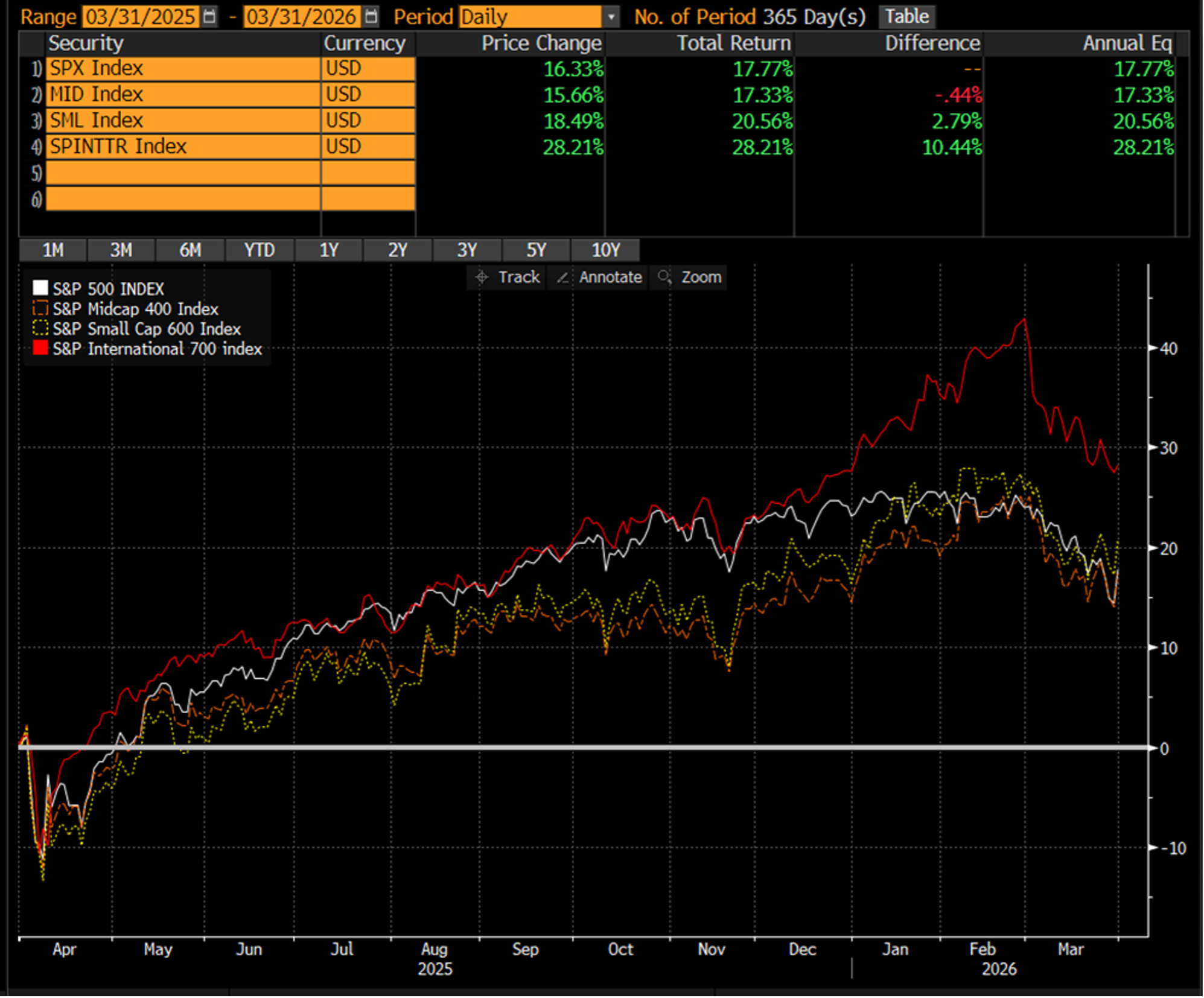Image resolution: width=1204 pixels, height=998 pixels.
Task: Open the start date calendar picker
Action: (209, 16)
